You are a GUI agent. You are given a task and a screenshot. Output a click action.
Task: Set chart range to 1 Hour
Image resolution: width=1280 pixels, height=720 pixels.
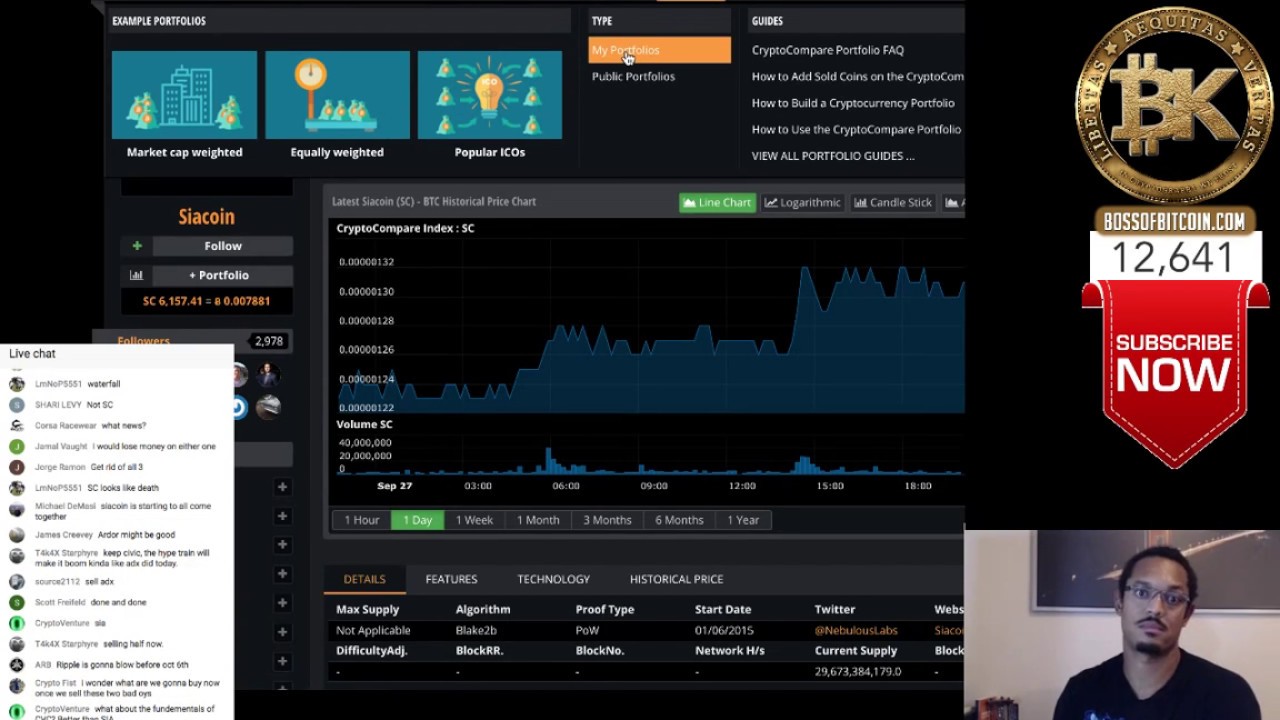362,520
